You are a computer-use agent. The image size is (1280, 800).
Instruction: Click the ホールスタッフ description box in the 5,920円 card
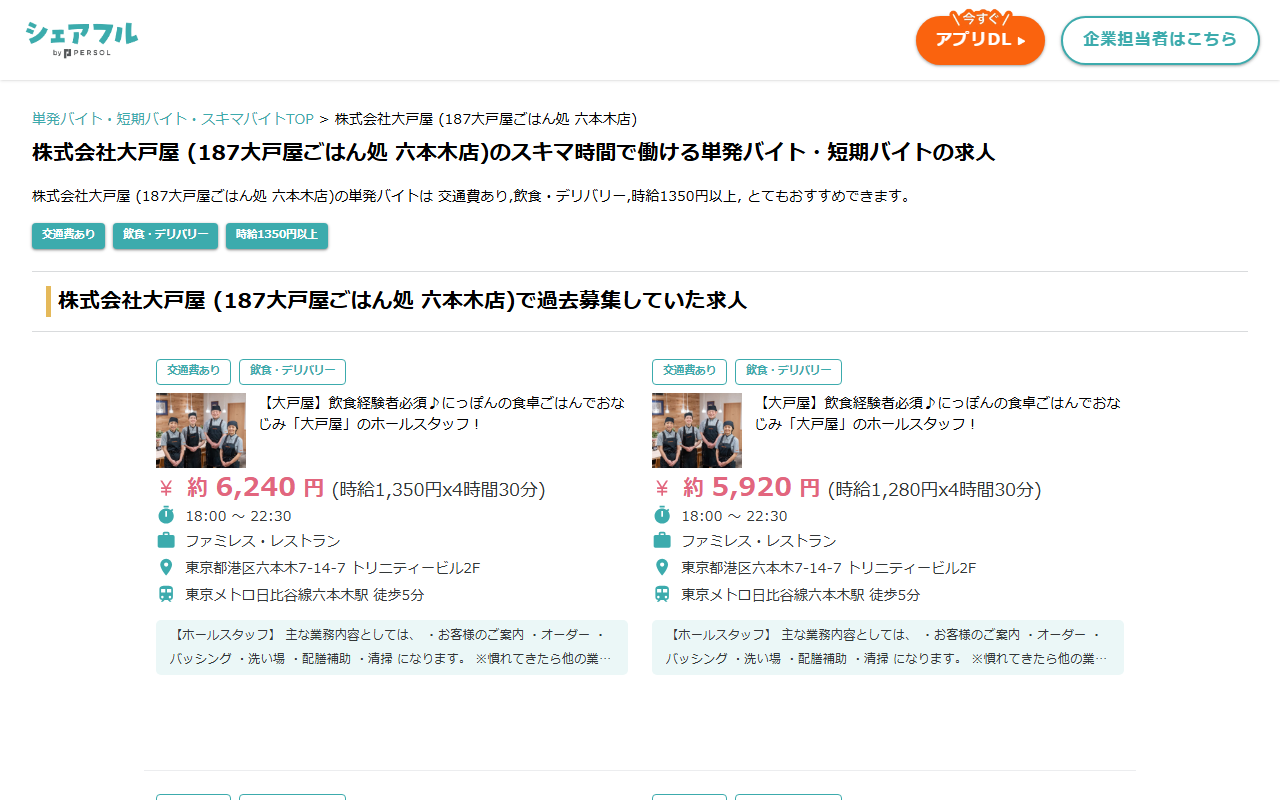(888, 647)
